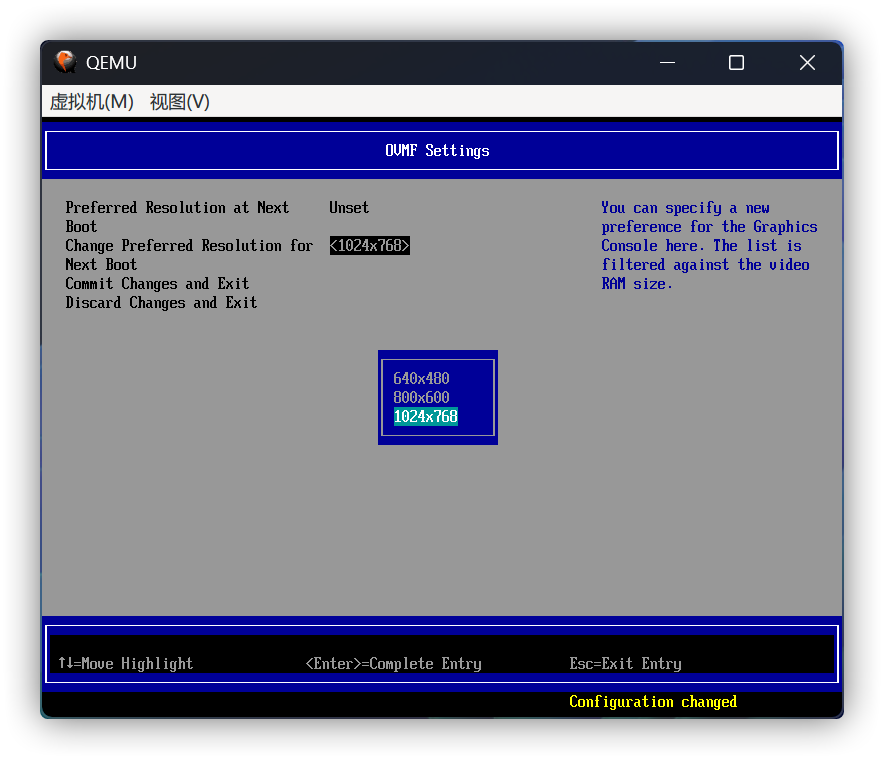Screen dimensions: 884x759
Task: Maximize the QEMU window
Action: coord(736,62)
